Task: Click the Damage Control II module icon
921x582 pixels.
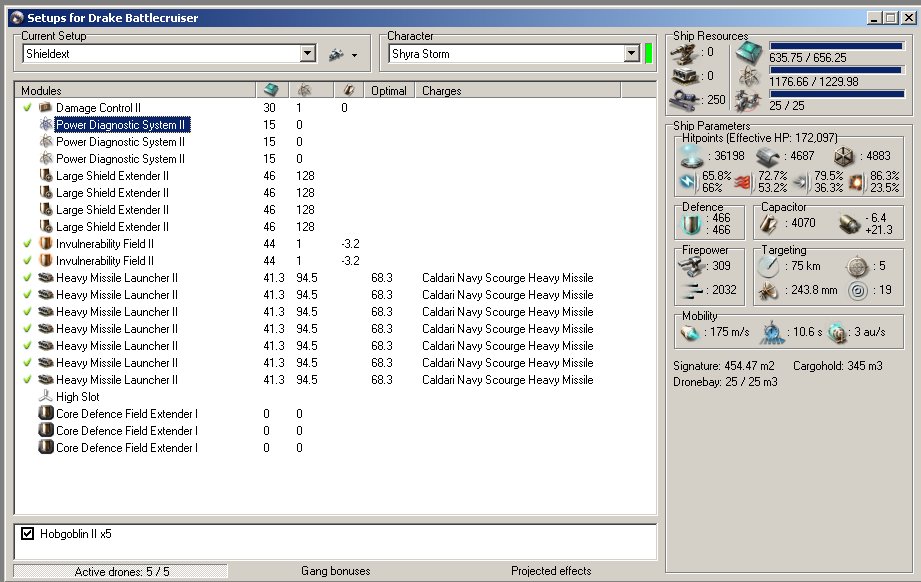Action: point(45,107)
